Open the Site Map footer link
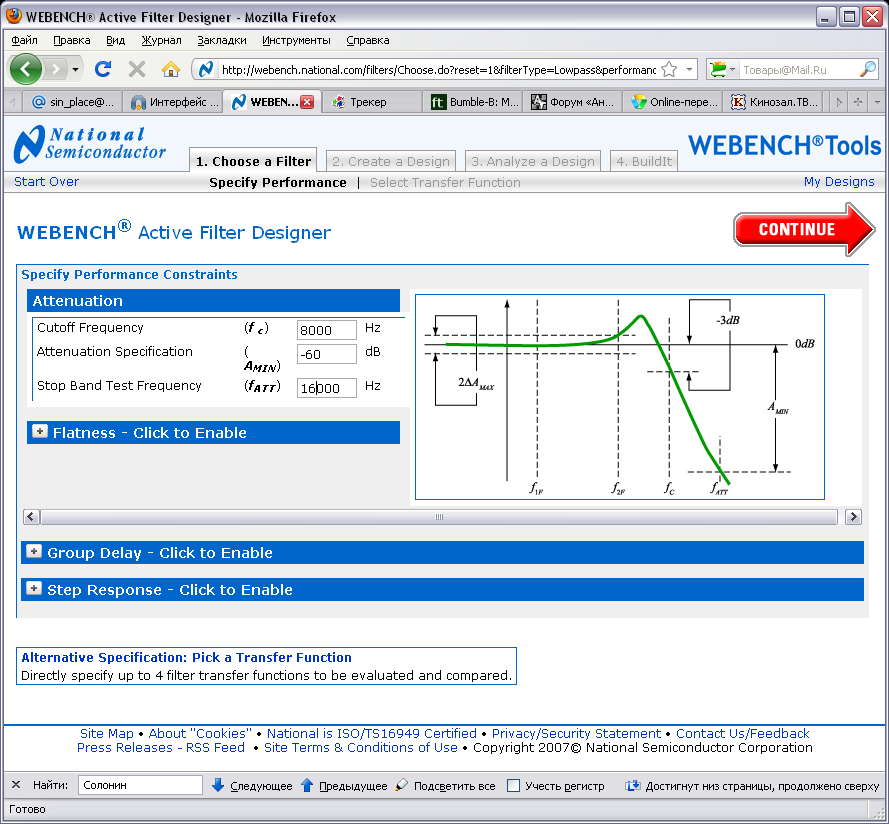The image size is (889, 824). [107, 733]
